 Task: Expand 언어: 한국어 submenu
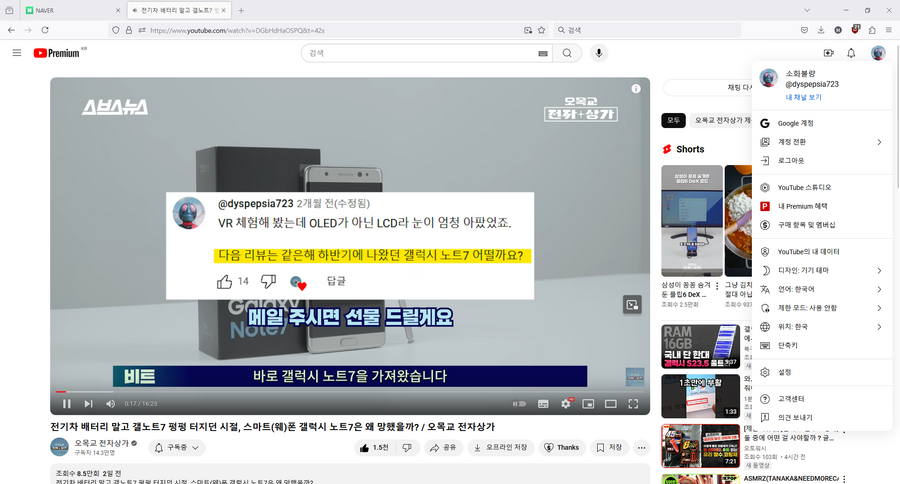pos(821,289)
